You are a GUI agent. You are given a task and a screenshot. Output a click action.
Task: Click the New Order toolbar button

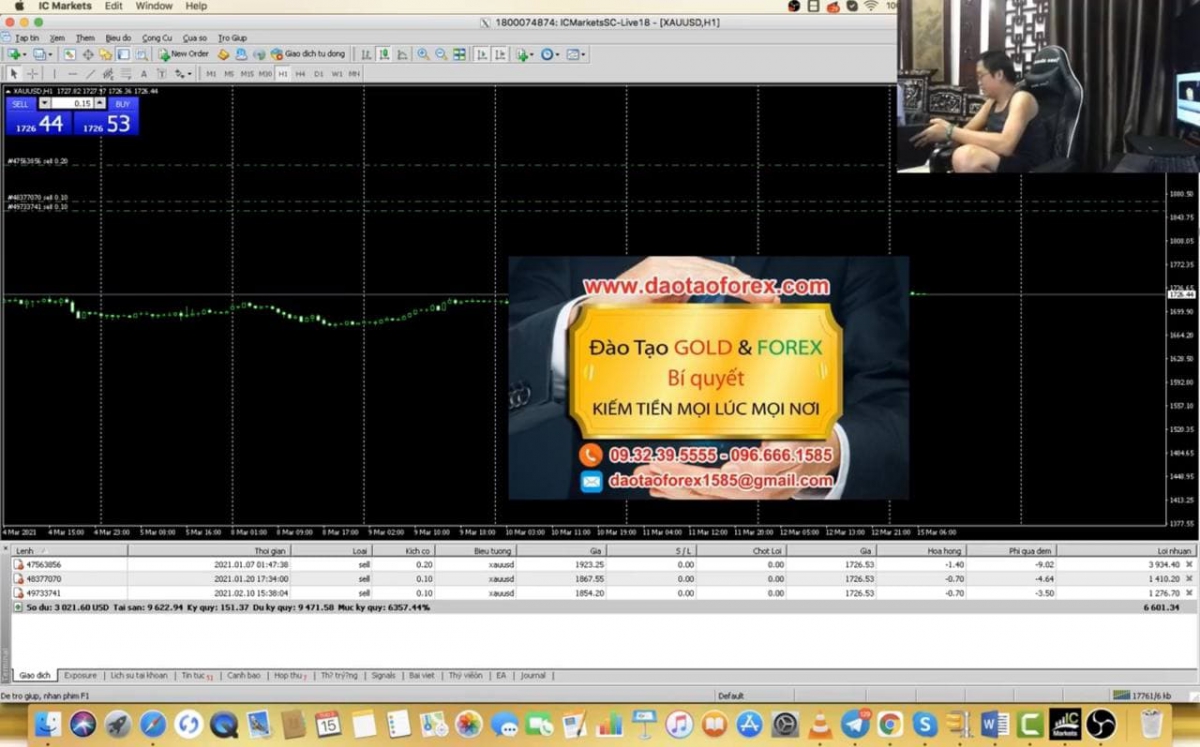pyautogui.click(x=184, y=54)
